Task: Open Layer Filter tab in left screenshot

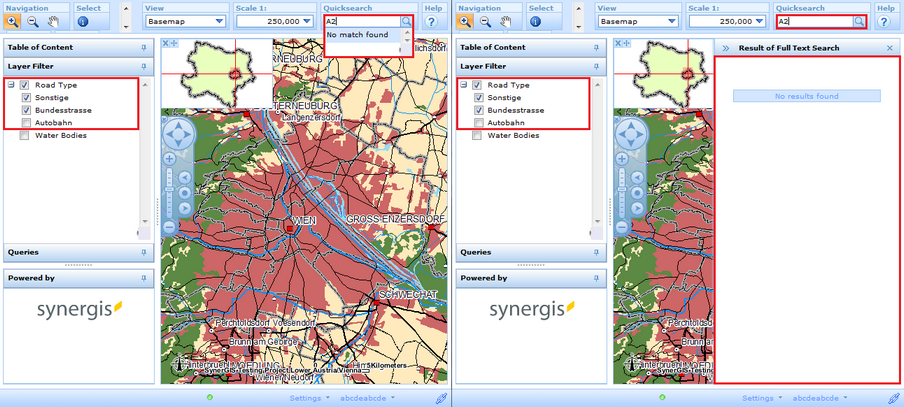Action: click(x=79, y=67)
